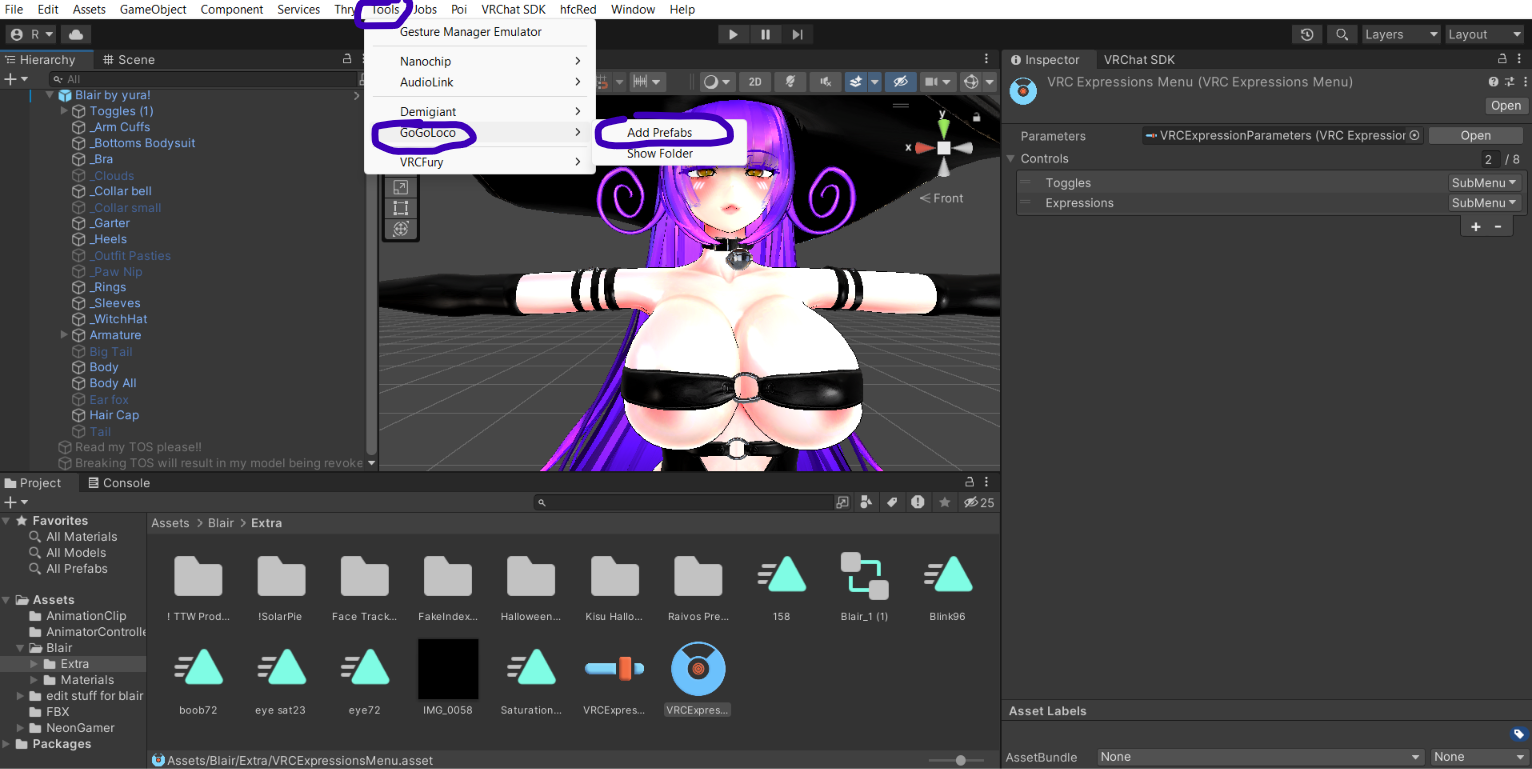The height and width of the screenshot is (769, 1532).
Task: Expand the Armature hierarchy object
Action: pyautogui.click(x=64, y=335)
